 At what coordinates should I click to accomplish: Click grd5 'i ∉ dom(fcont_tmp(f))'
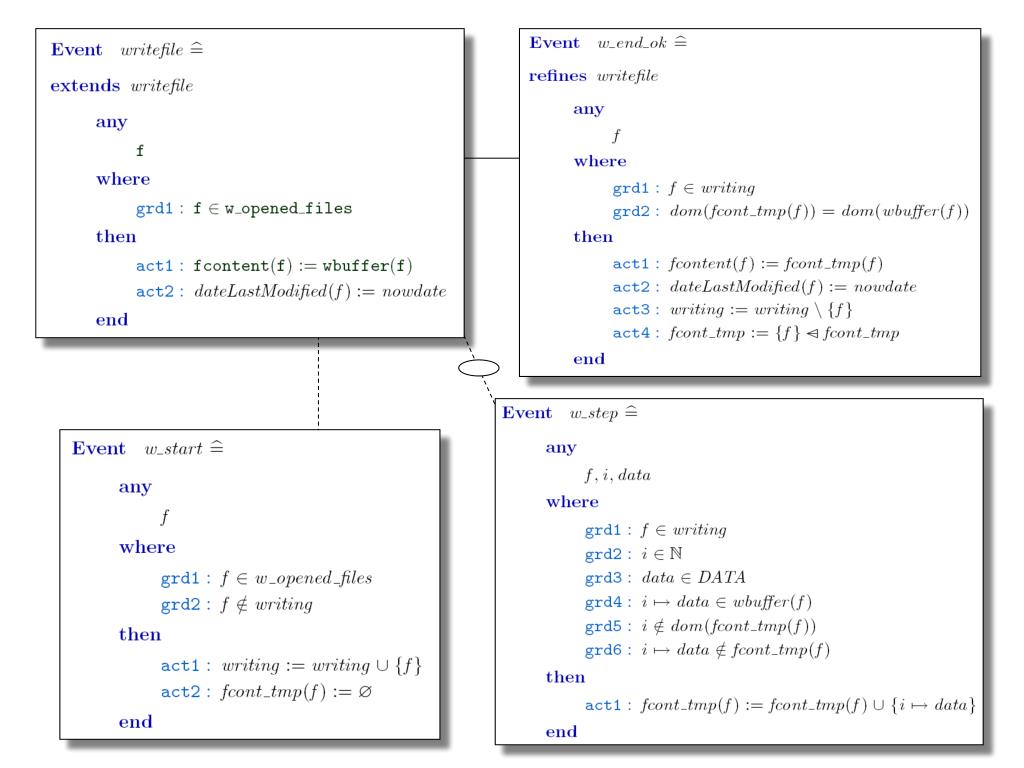coord(700,626)
